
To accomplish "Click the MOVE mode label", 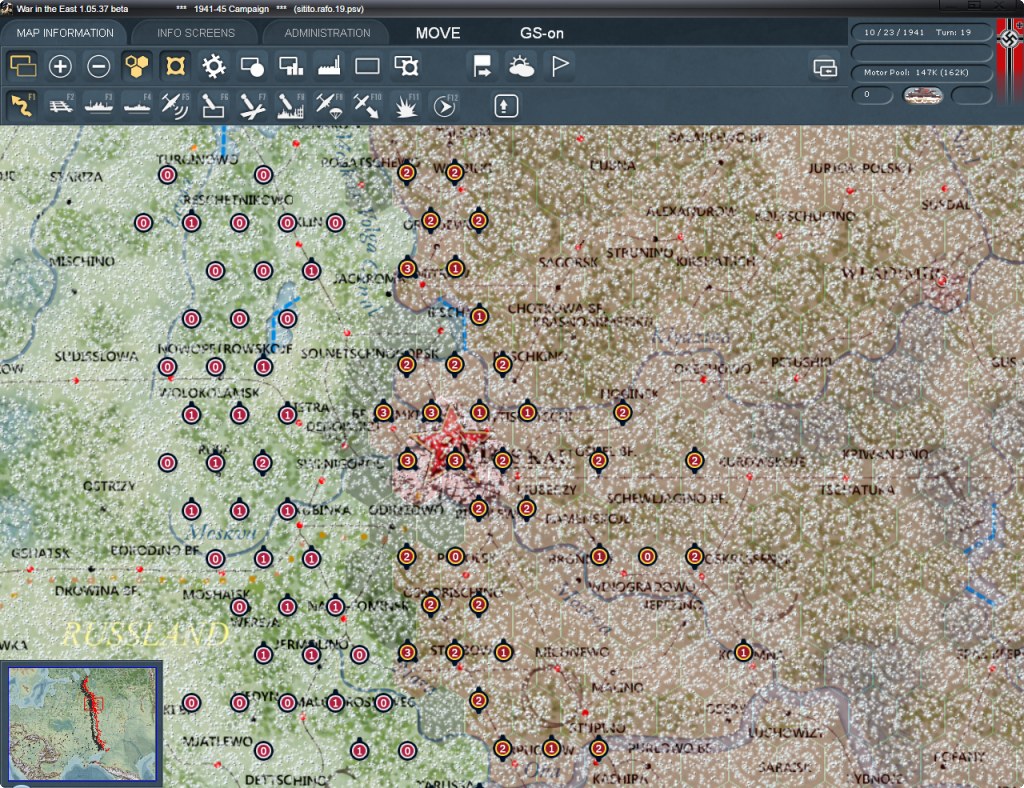I will click(438, 33).
